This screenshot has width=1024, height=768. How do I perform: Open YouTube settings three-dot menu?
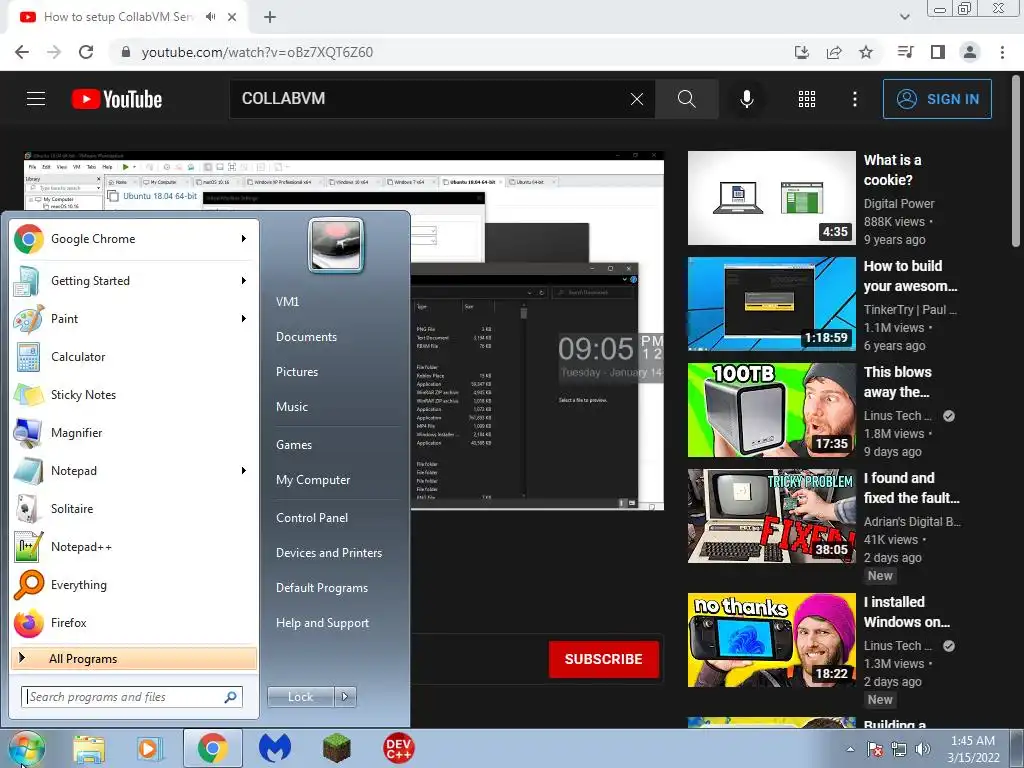click(x=855, y=99)
